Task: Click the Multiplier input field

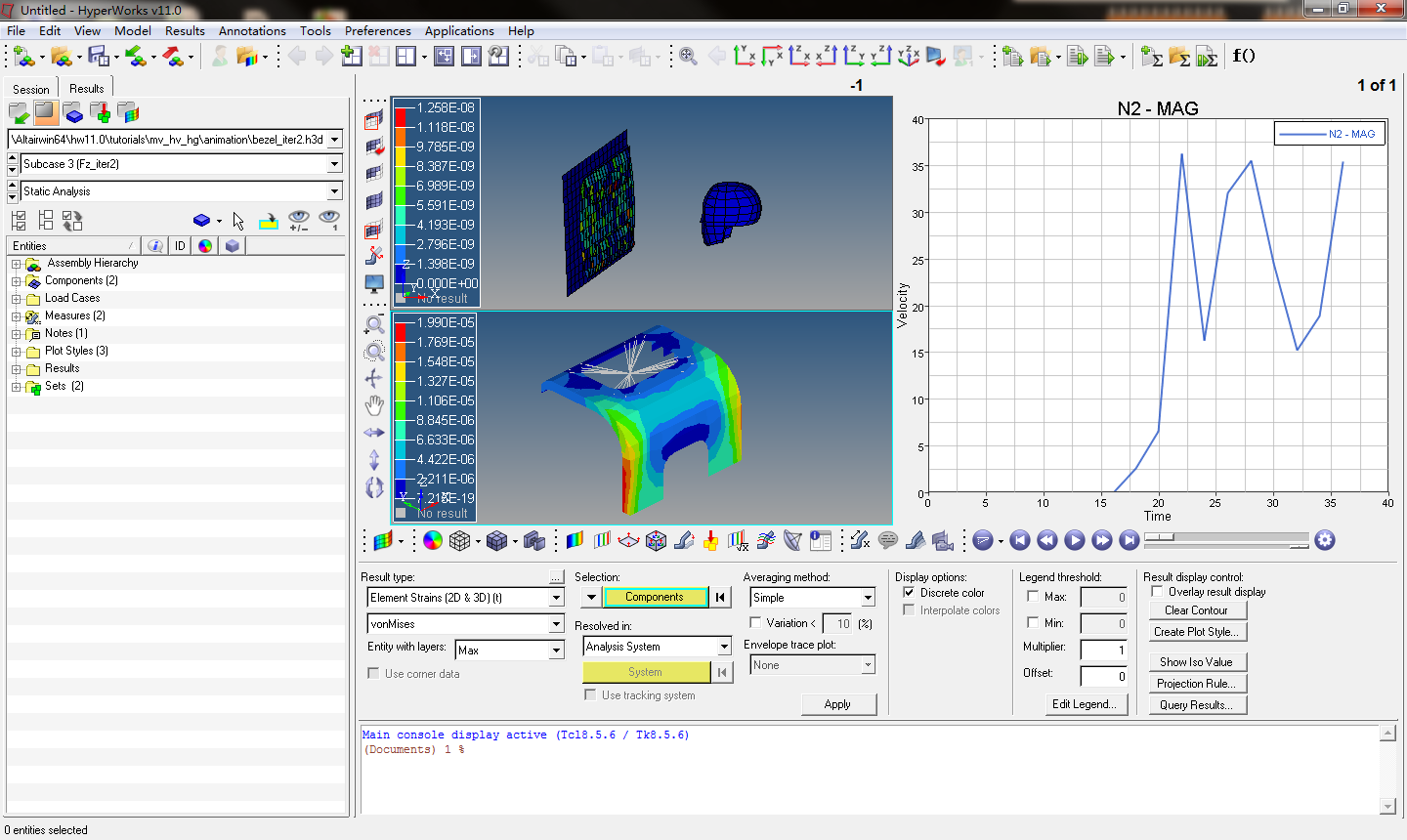Action: [x=1104, y=650]
